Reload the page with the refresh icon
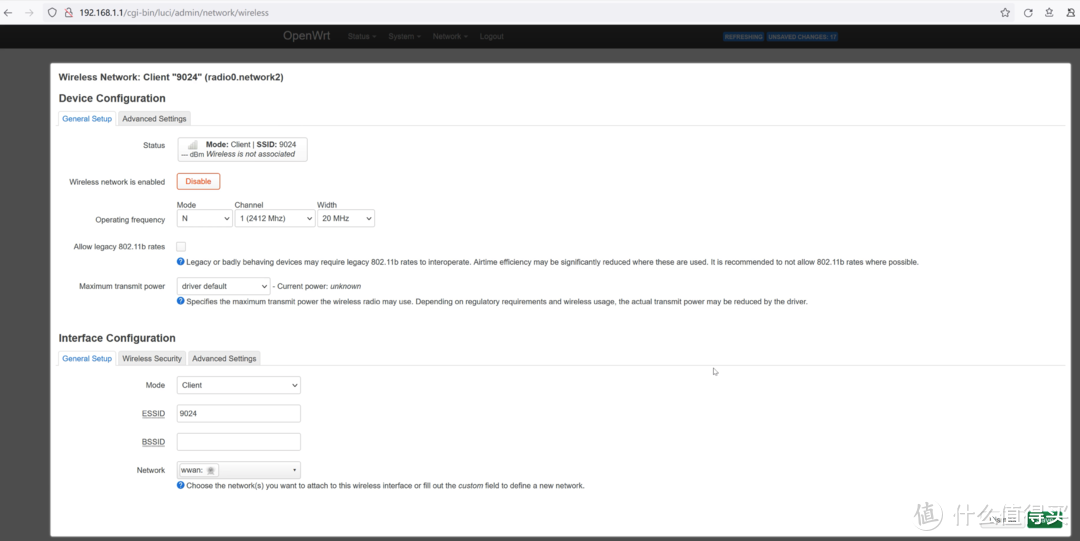The image size is (1080, 541). (x=1028, y=12)
